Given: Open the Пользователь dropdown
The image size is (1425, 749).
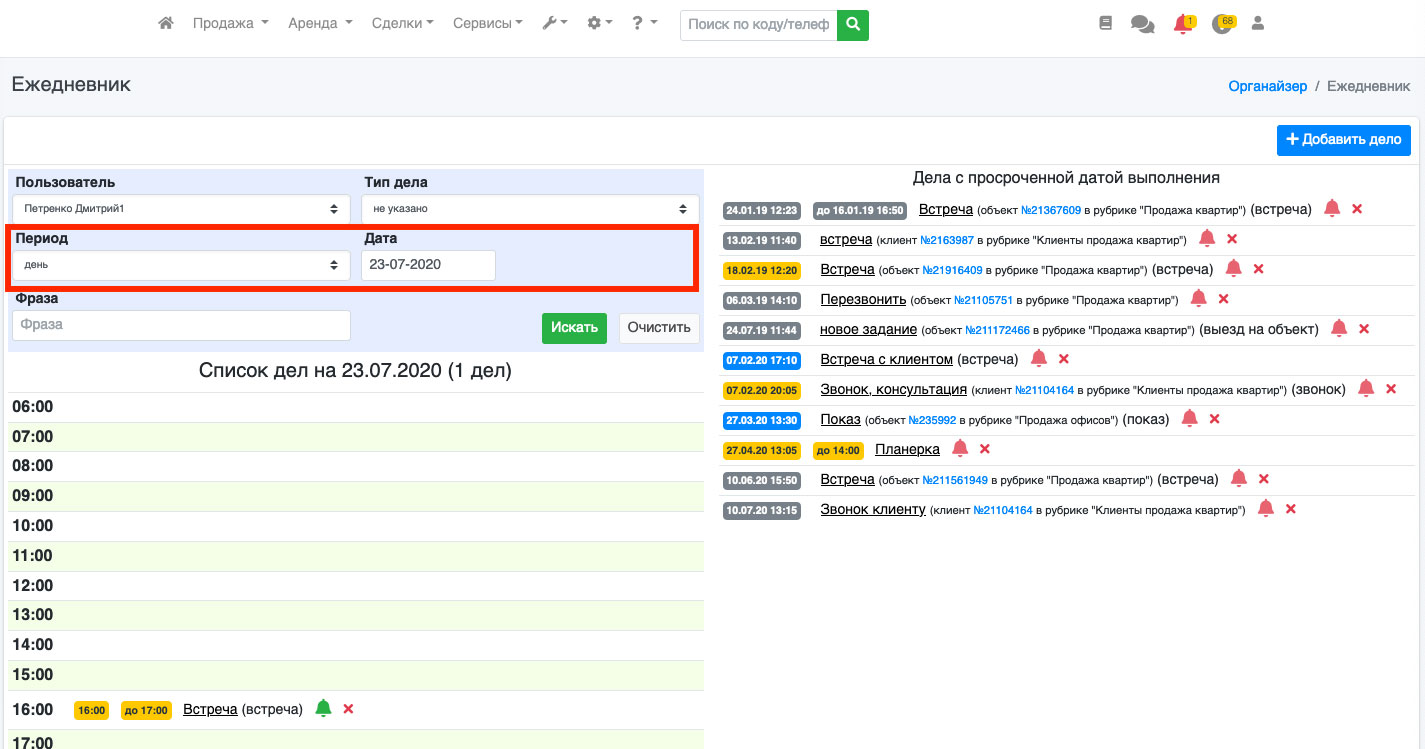Looking at the screenshot, I should [181, 209].
